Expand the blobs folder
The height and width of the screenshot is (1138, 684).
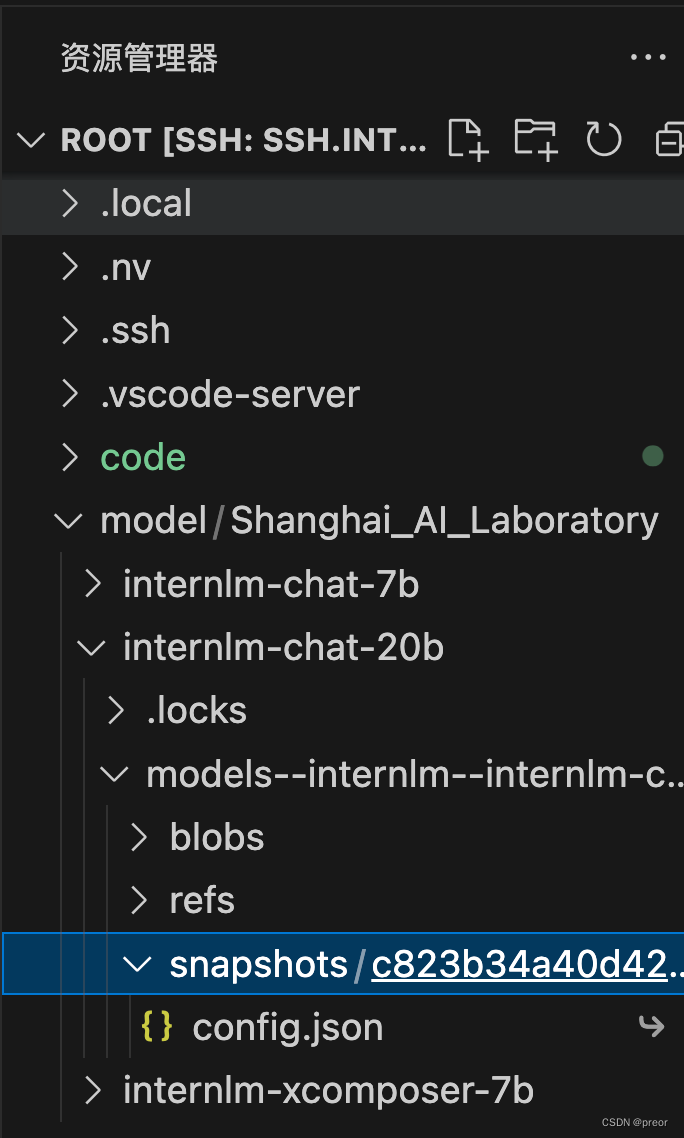tap(137, 836)
